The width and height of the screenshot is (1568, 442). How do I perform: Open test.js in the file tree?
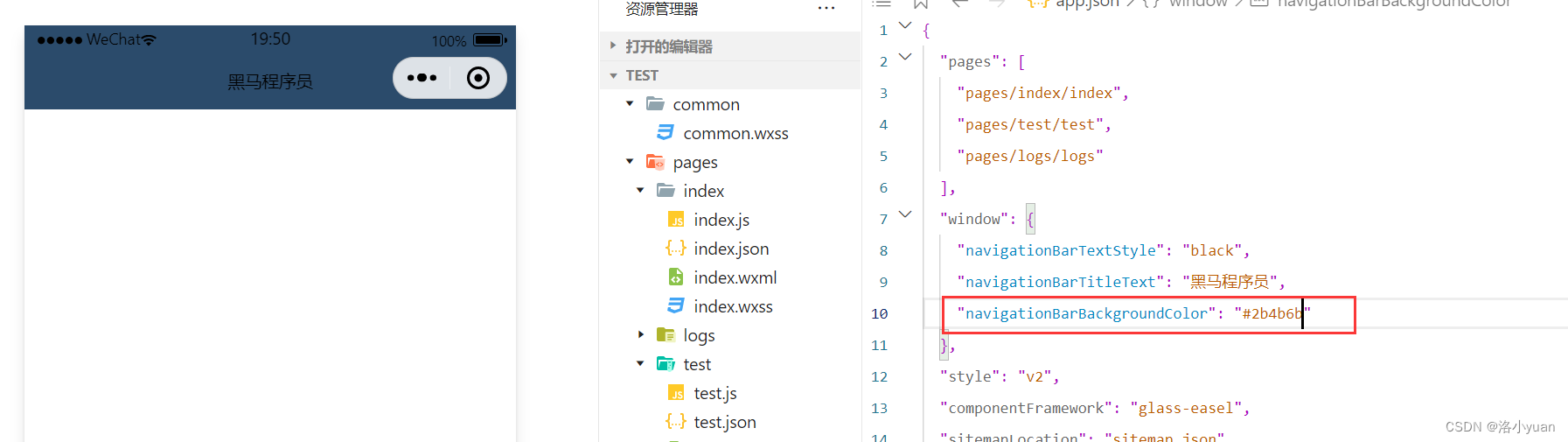point(715,393)
